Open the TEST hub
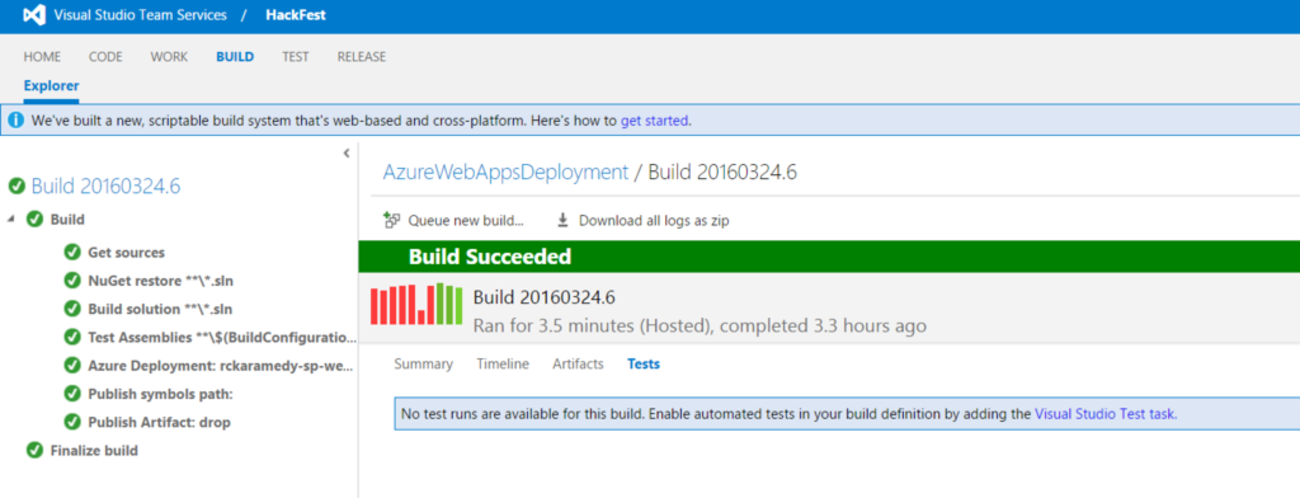The width and height of the screenshot is (1300, 498). point(295,57)
